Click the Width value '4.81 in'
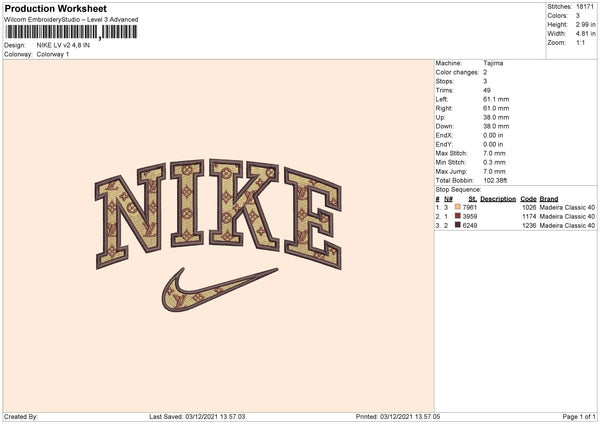Viewport: 600px width, 424px height. coord(585,34)
